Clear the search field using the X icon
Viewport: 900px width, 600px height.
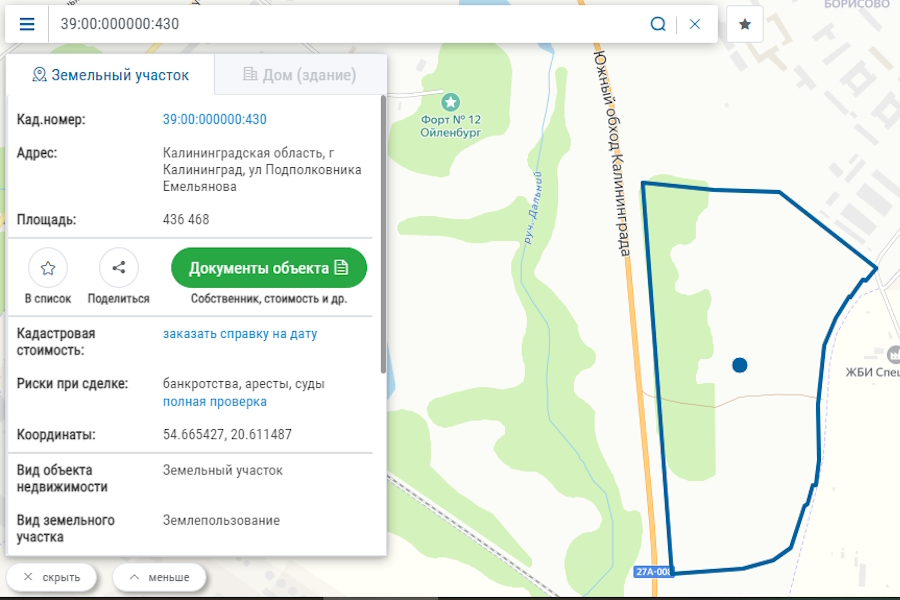click(694, 23)
